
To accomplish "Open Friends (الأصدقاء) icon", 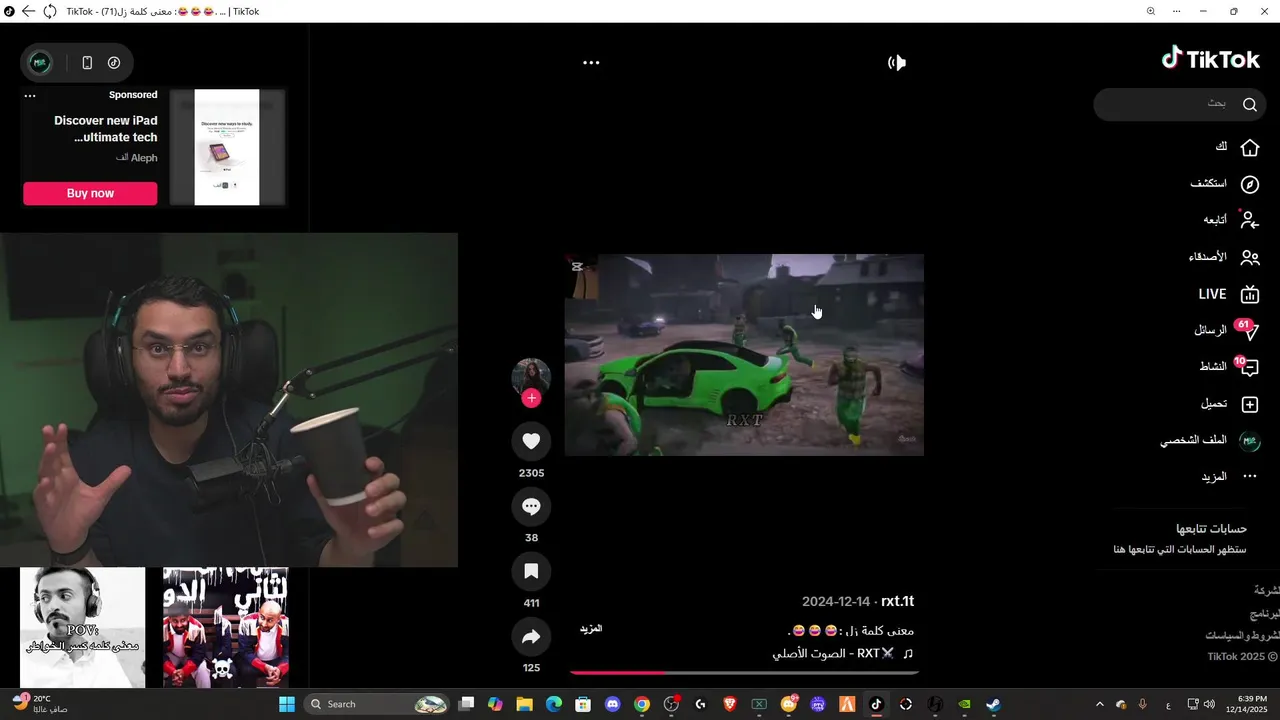I will click(x=1249, y=257).
